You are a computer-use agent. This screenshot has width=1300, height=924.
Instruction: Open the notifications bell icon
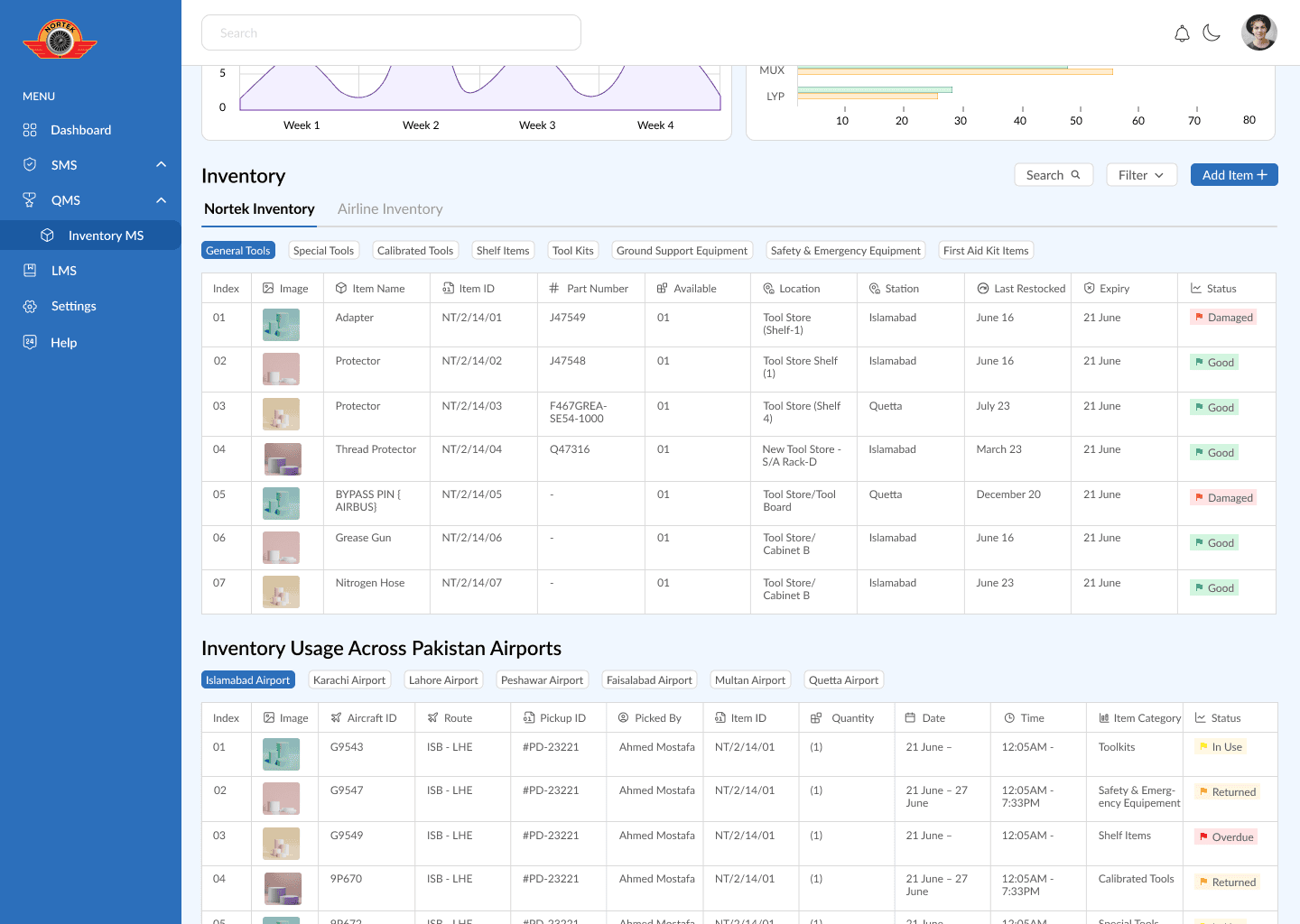pos(1182,33)
